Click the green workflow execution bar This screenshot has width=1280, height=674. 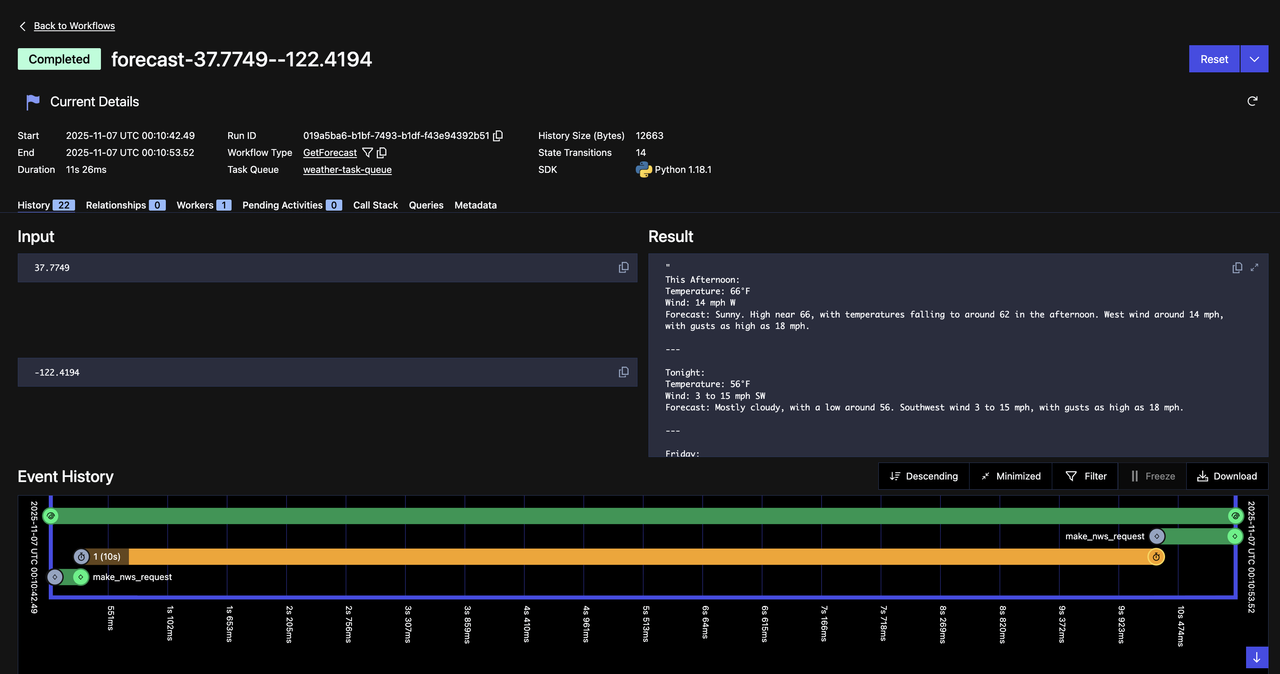[x=642, y=516]
